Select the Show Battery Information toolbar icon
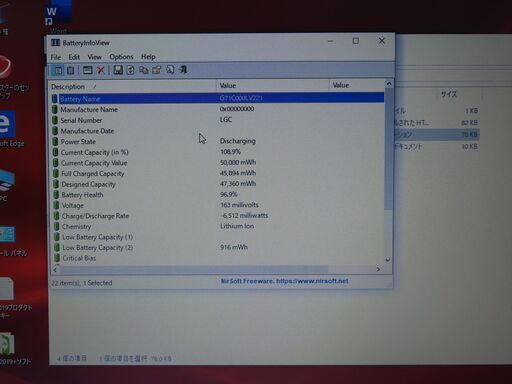Screen dimensions: 512x384 [x=58, y=70]
